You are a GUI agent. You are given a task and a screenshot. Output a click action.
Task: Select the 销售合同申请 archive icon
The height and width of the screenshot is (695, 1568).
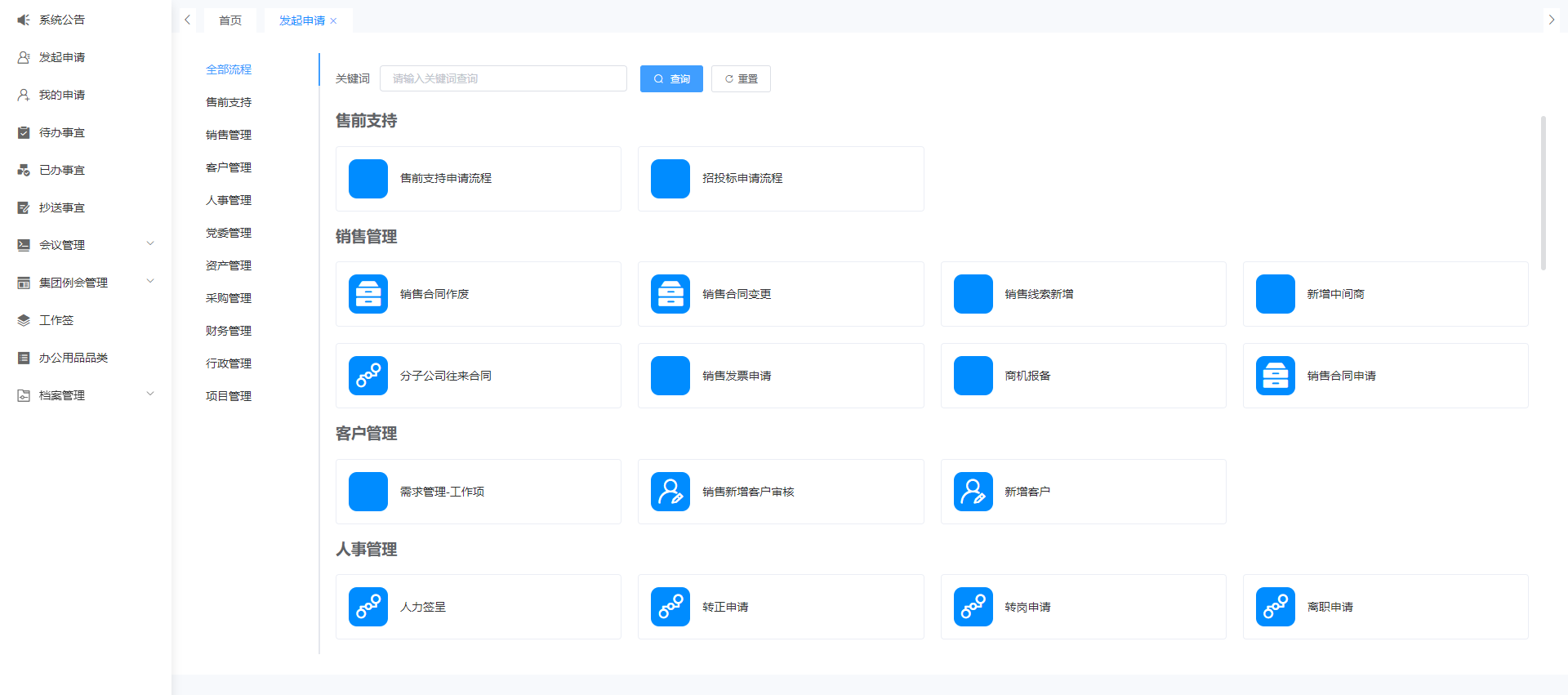pyautogui.click(x=1275, y=376)
